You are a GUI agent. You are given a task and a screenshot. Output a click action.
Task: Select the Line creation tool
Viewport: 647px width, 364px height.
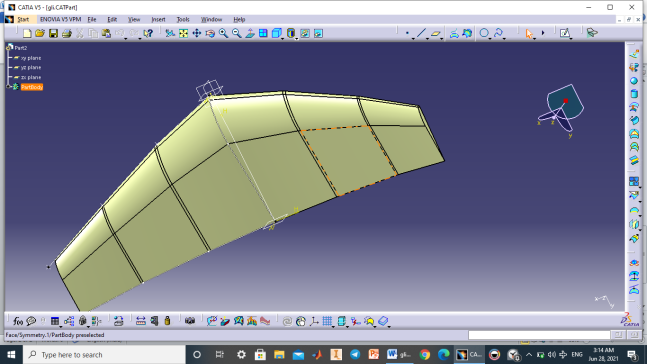421,33
